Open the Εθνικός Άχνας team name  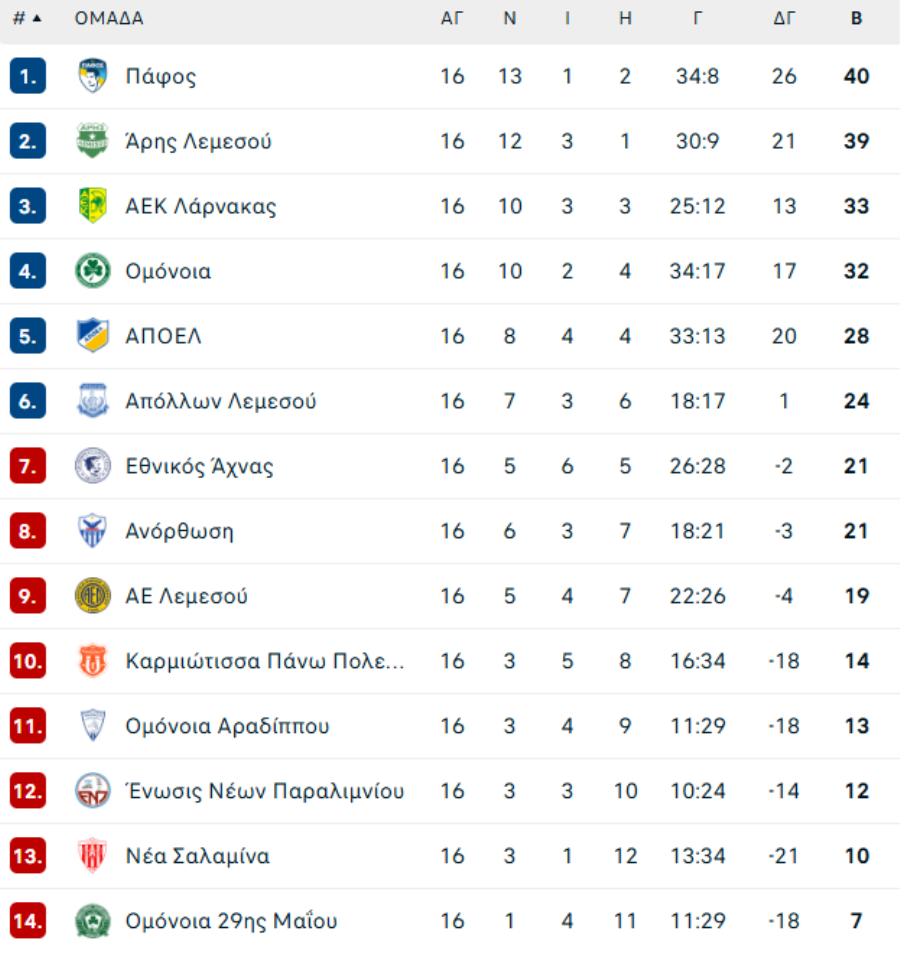pyautogui.click(x=199, y=466)
